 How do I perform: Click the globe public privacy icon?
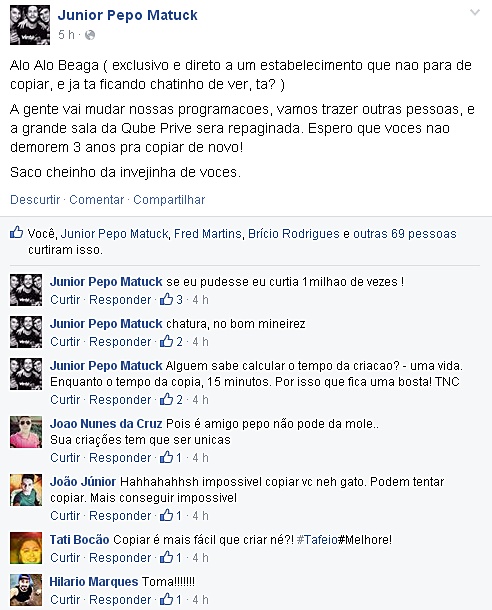(90, 35)
